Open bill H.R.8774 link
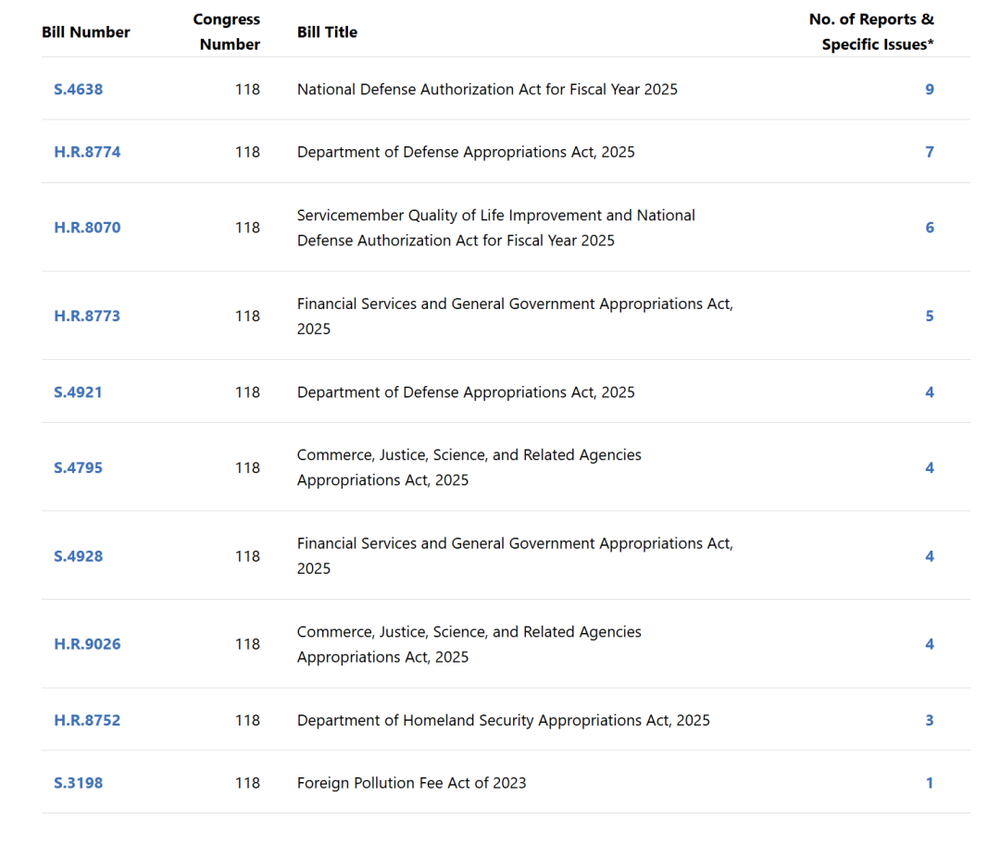Screen dimensions: 1000x844 click(x=87, y=152)
